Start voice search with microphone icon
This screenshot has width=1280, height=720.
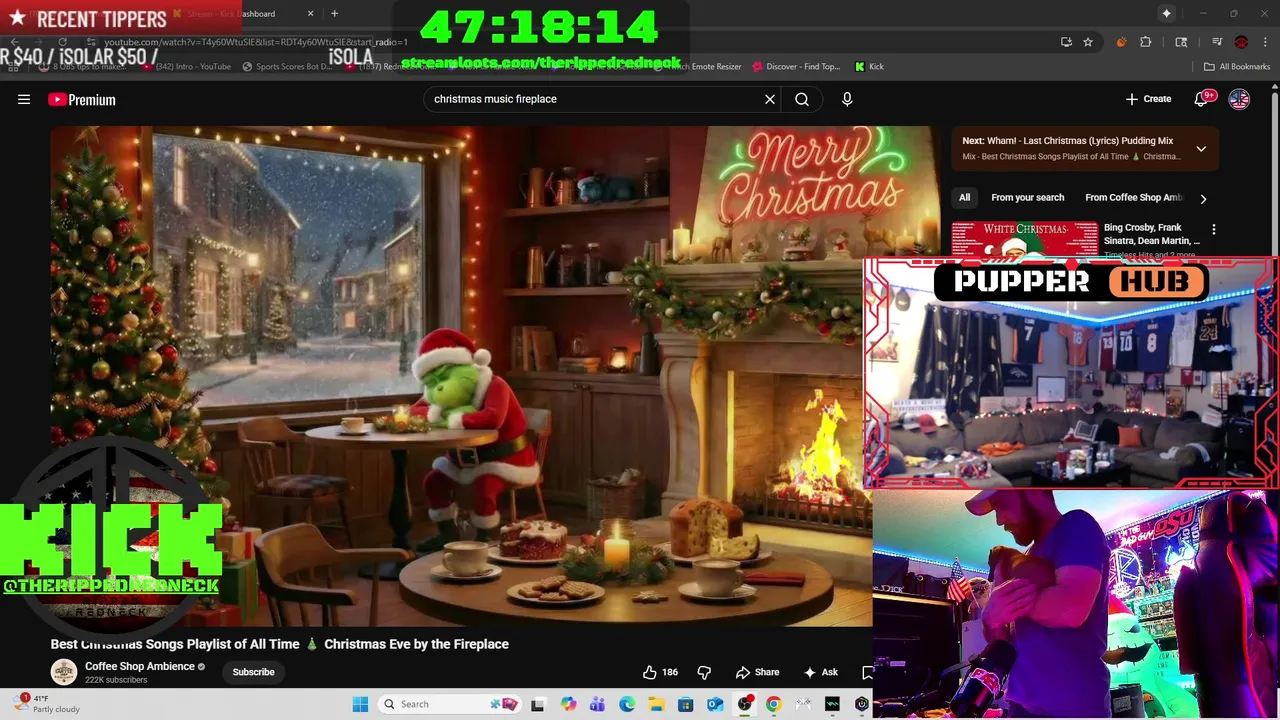[x=847, y=99]
